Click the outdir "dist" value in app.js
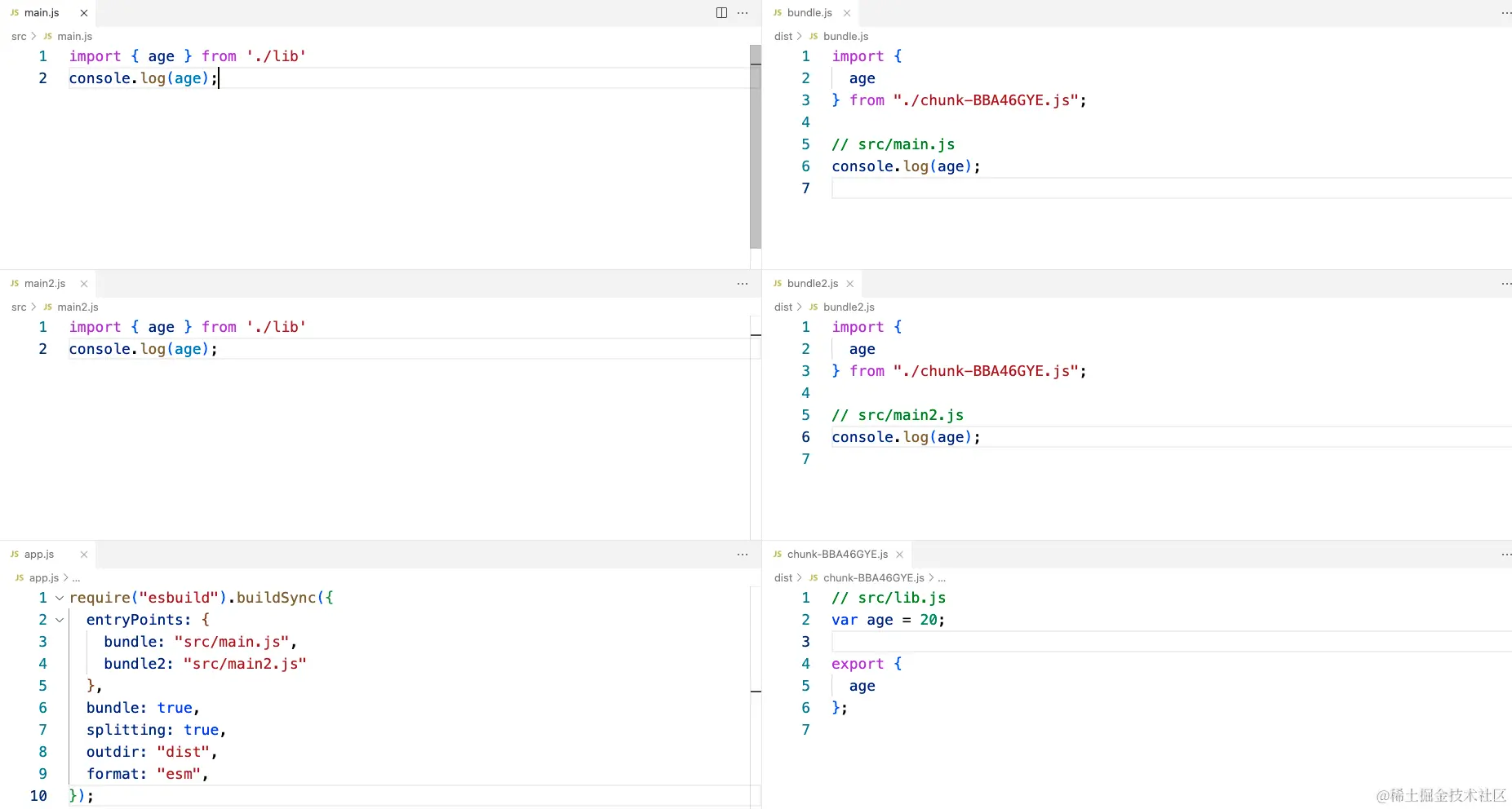Image resolution: width=1512 pixels, height=809 pixels. (x=184, y=752)
